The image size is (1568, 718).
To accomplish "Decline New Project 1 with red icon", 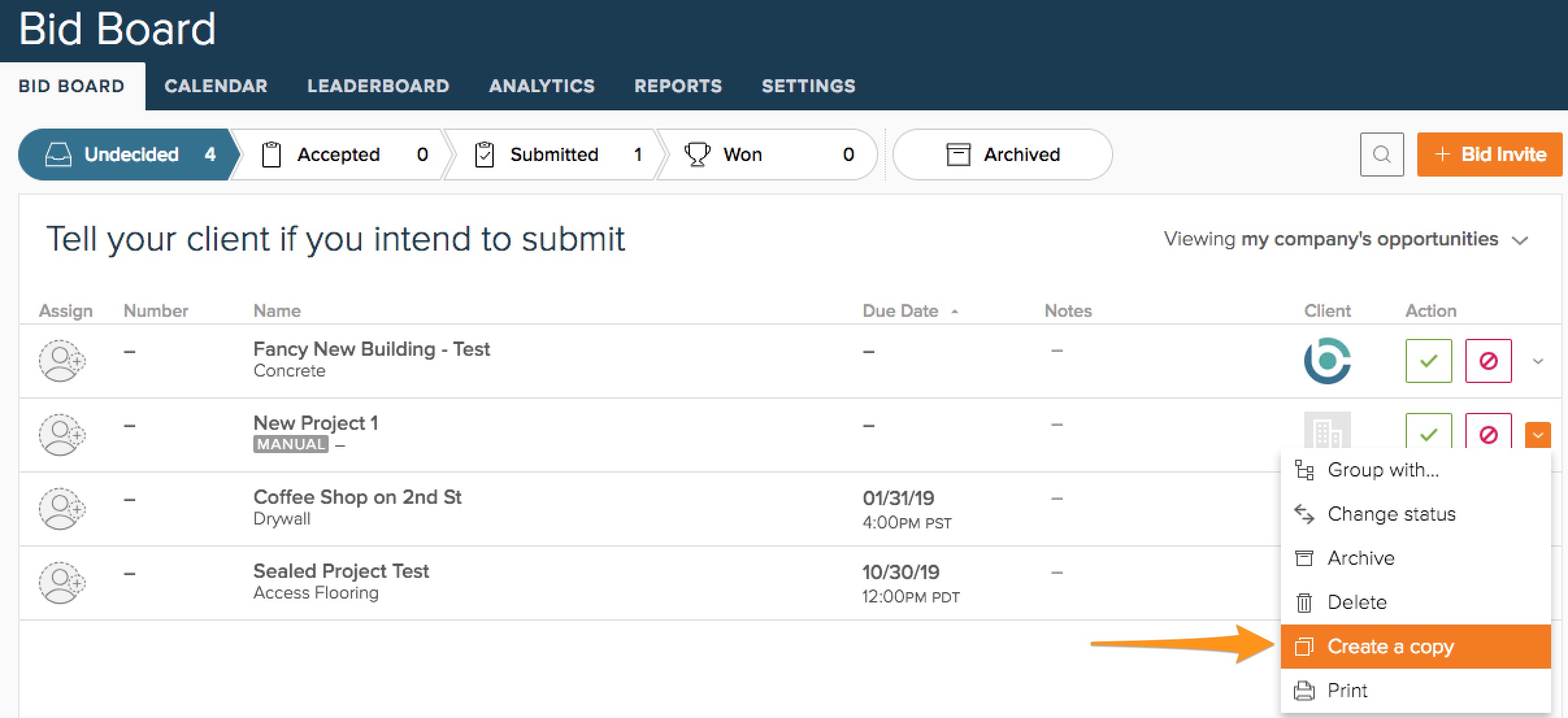I will pos(1488,432).
